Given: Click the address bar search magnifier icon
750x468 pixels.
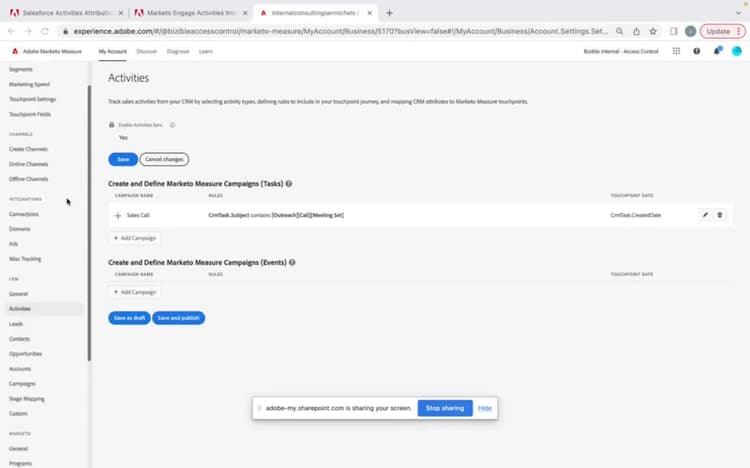Looking at the screenshot, I should pyautogui.click(x=619, y=31).
